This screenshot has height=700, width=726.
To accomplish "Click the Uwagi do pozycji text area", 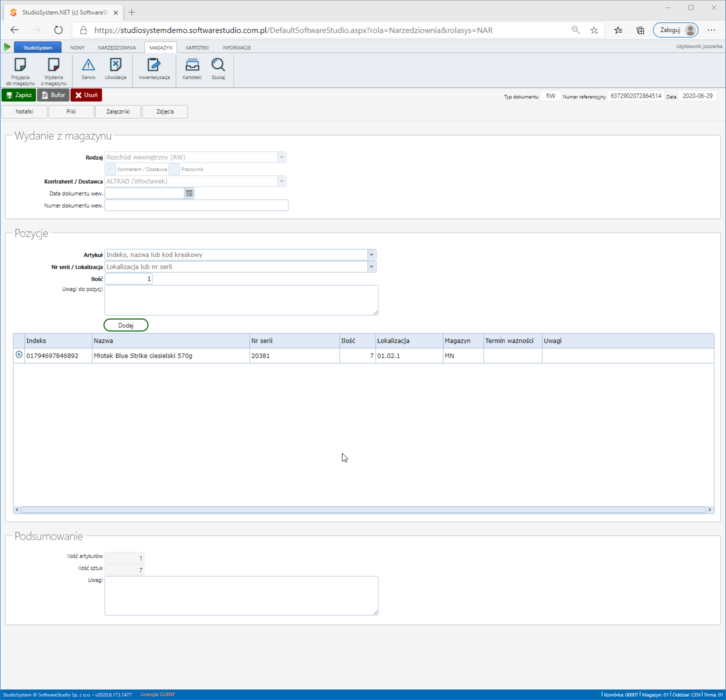I will pos(241,300).
